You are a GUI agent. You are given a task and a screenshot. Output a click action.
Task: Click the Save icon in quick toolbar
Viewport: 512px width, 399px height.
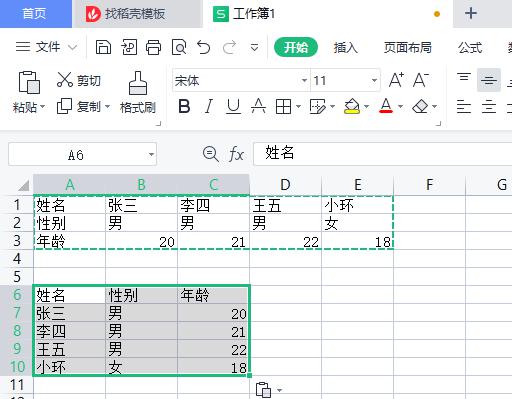tap(103, 47)
